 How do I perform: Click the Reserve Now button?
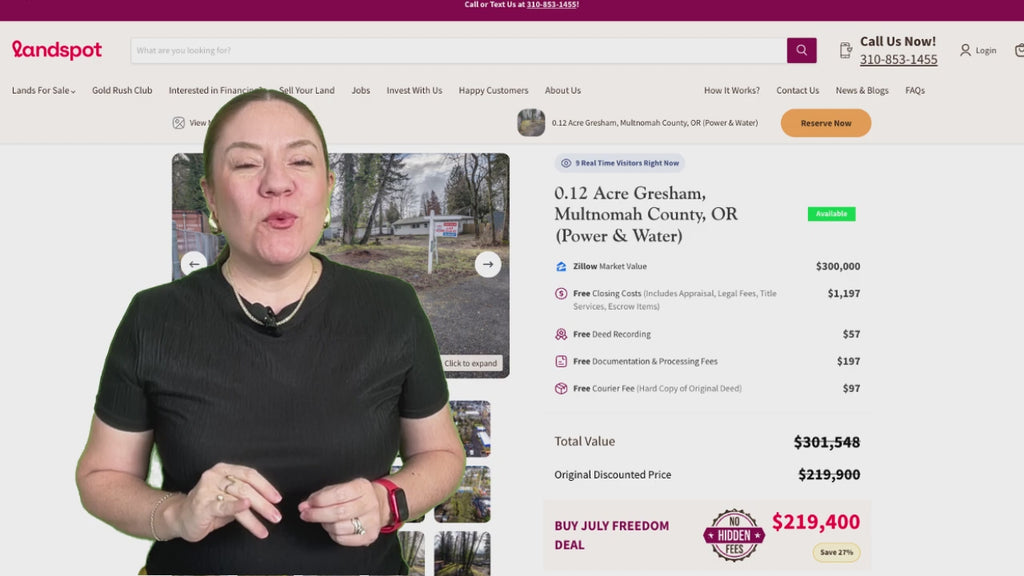tap(825, 123)
